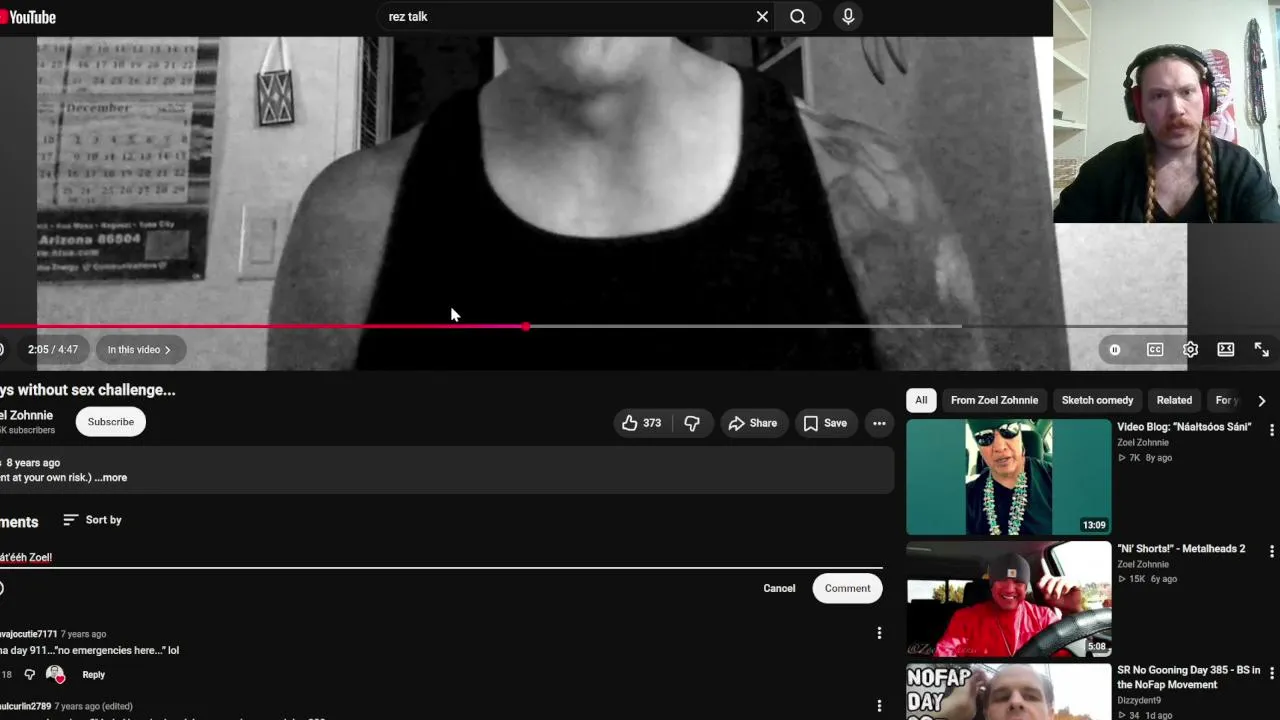Click the magnifier search button
This screenshot has height=720, width=1280.
tap(798, 17)
